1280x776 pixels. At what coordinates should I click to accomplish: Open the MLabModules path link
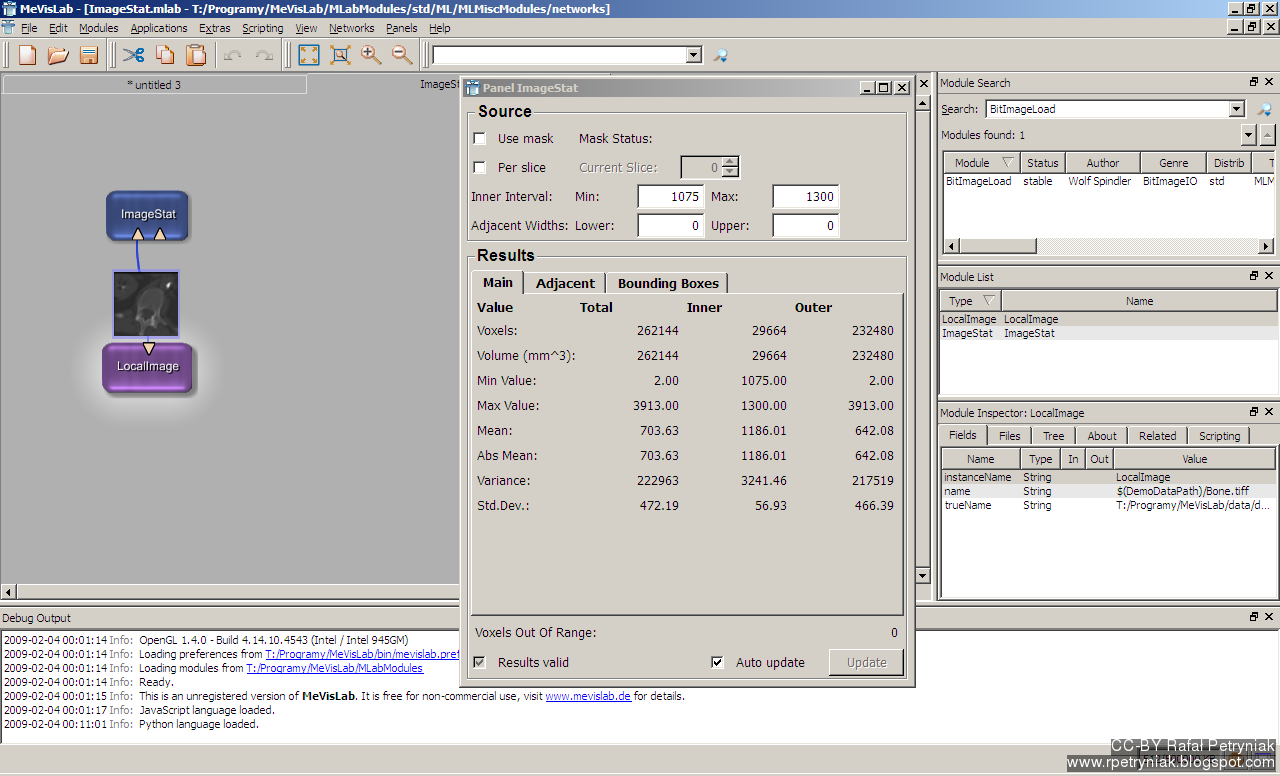click(x=335, y=668)
